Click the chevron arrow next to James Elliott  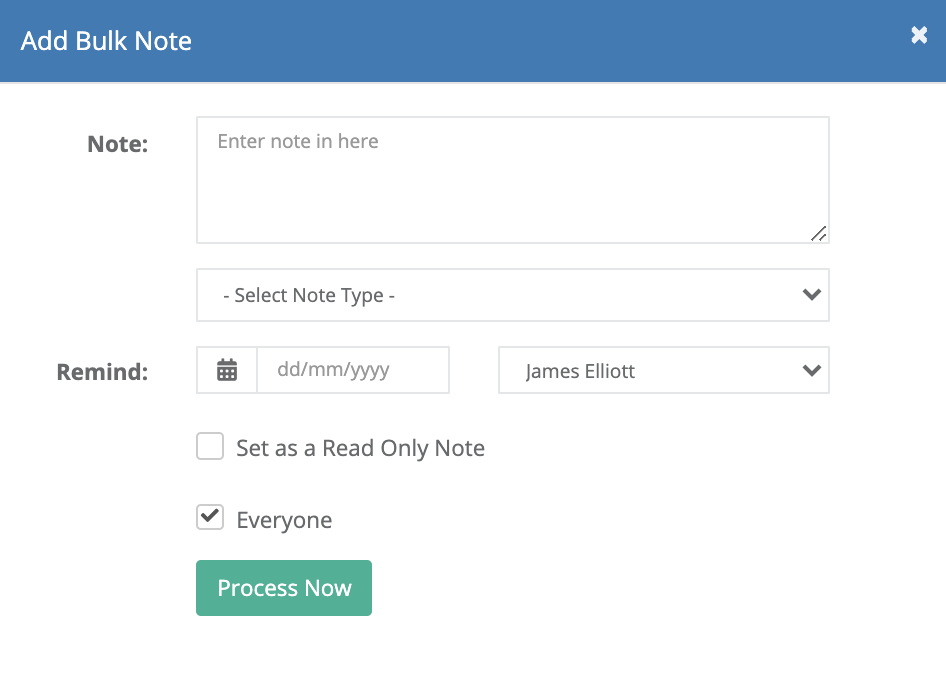(812, 370)
